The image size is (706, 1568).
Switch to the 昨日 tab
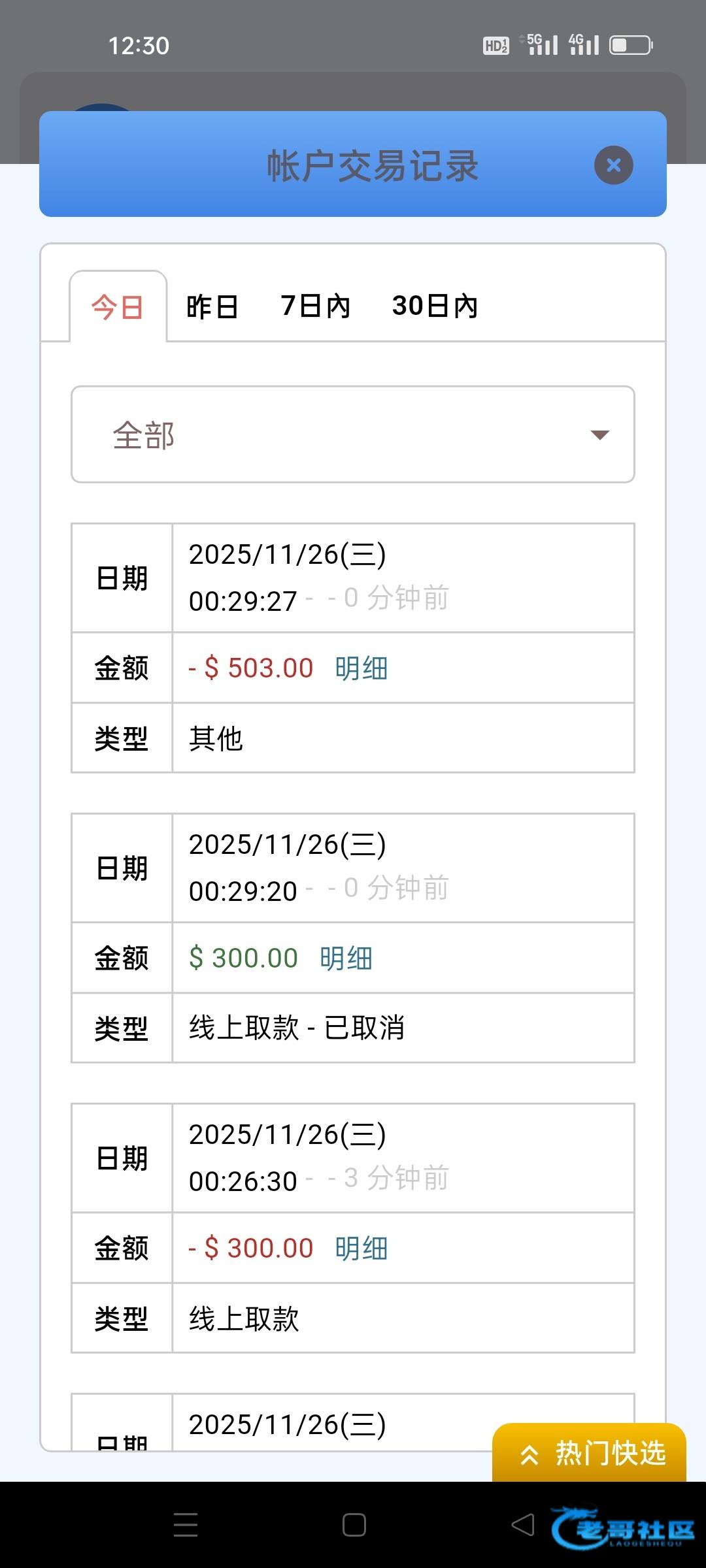[212, 306]
